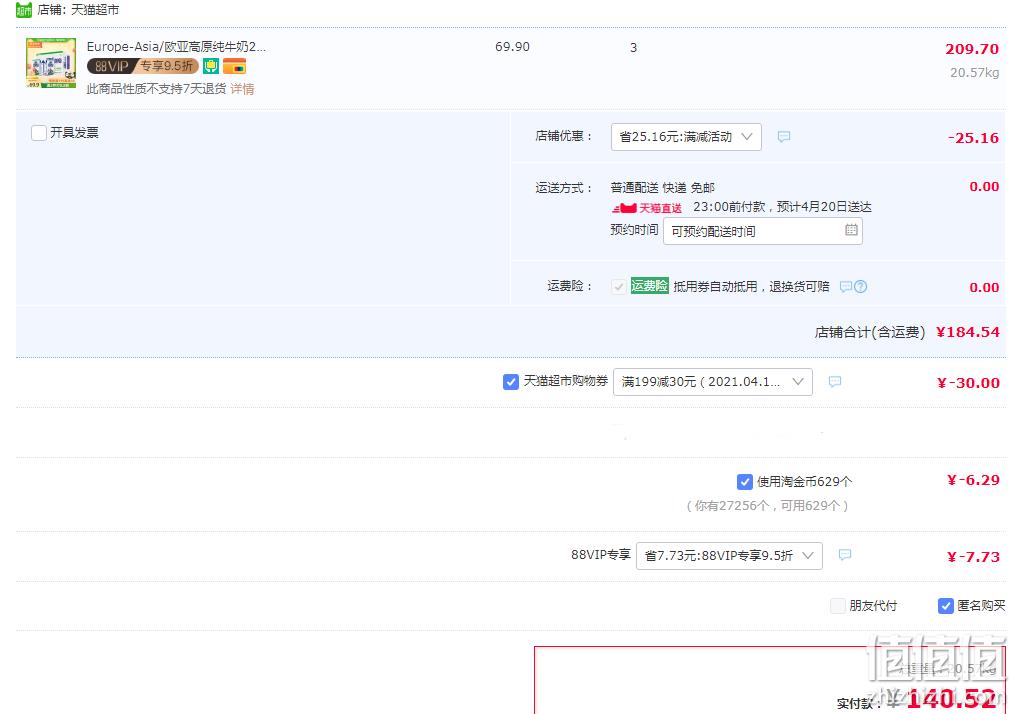Uncheck the 天猫超市购物券 checkbox
Image resolution: width=1016 pixels, height=714 pixels.
(511, 382)
